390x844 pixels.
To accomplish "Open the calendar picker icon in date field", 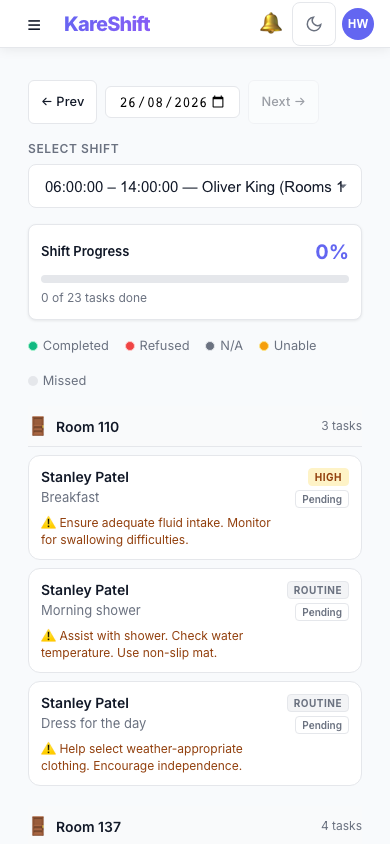I will [218, 102].
